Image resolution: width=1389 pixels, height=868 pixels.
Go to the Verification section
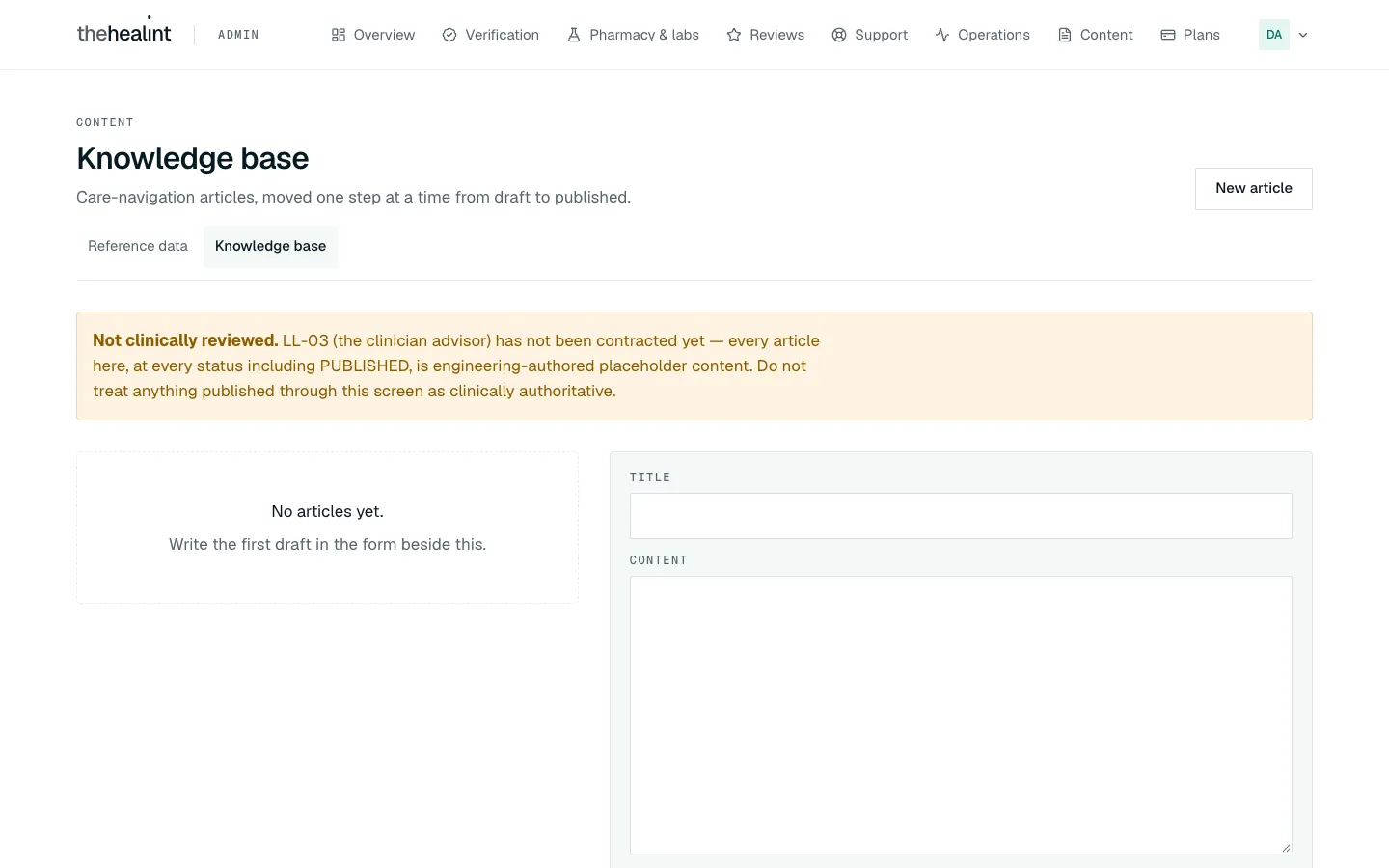pyautogui.click(x=491, y=35)
